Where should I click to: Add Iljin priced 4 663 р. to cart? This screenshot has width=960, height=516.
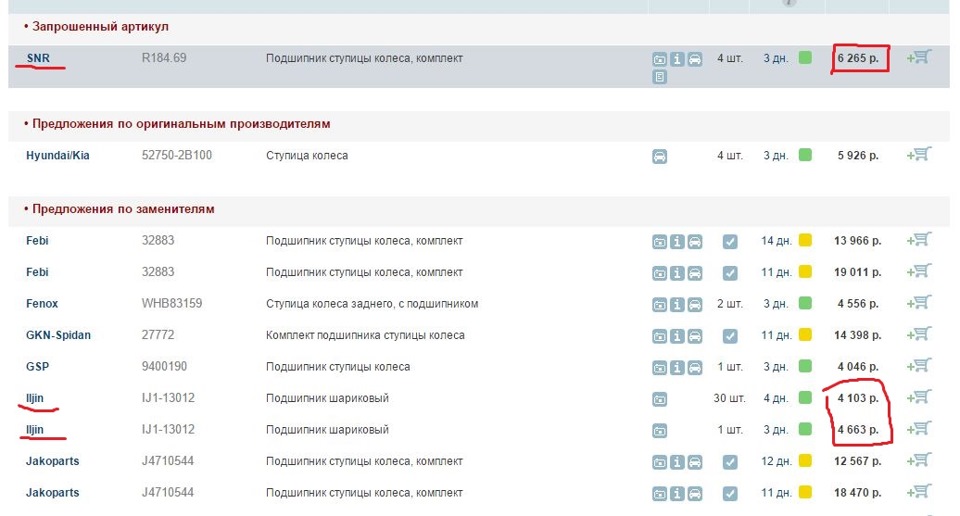(919, 428)
